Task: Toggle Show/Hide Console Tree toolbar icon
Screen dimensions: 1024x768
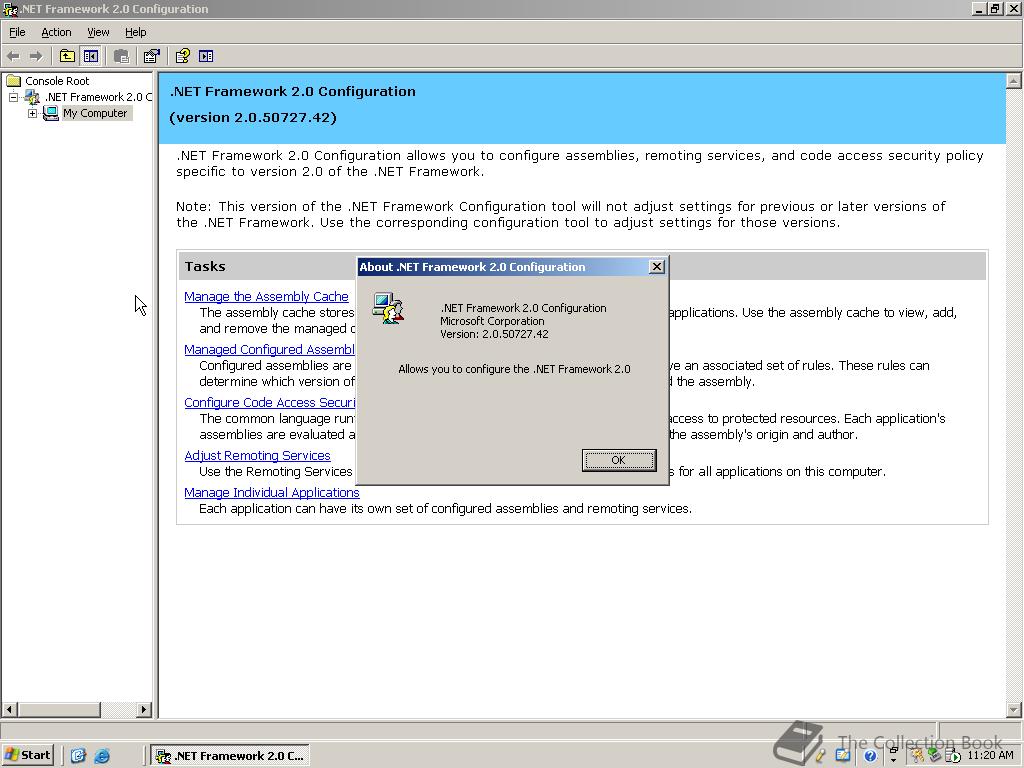Action: point(91,56)
